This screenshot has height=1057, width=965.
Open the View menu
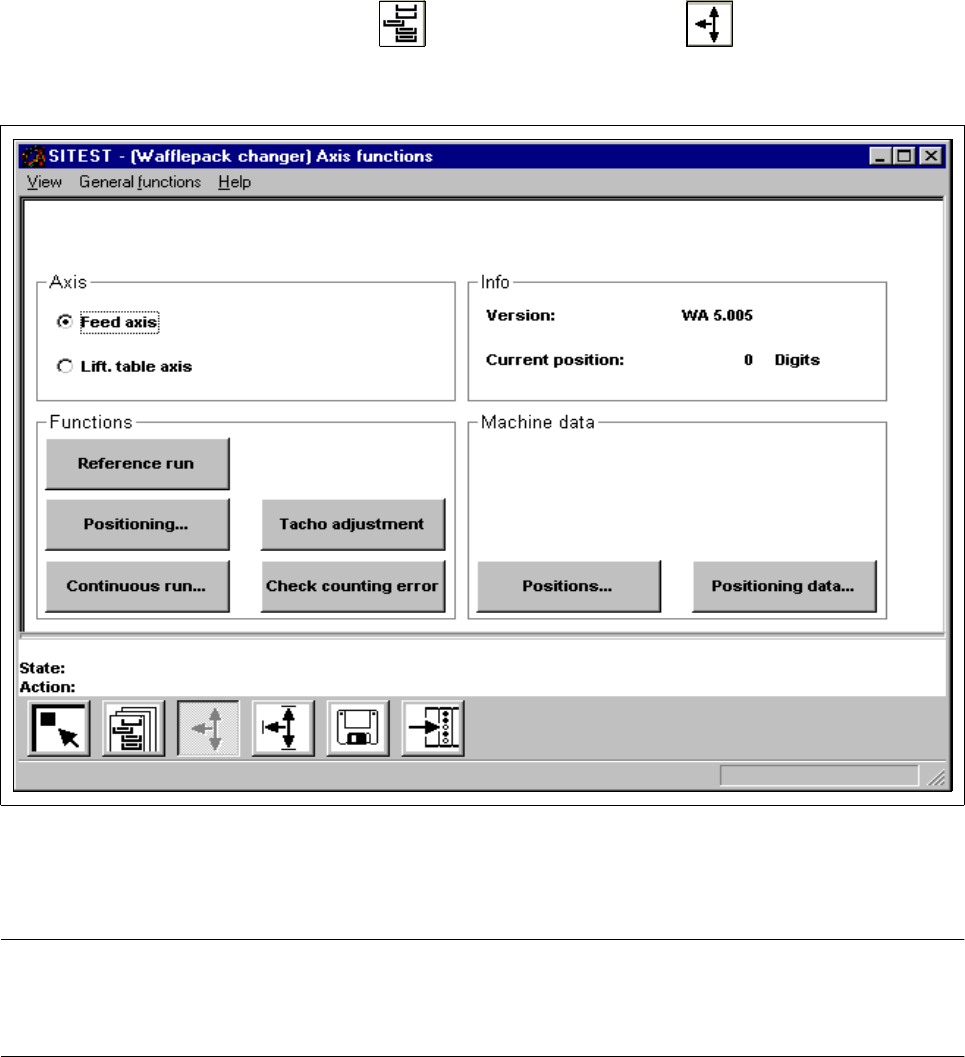click(x=44, y=182)
